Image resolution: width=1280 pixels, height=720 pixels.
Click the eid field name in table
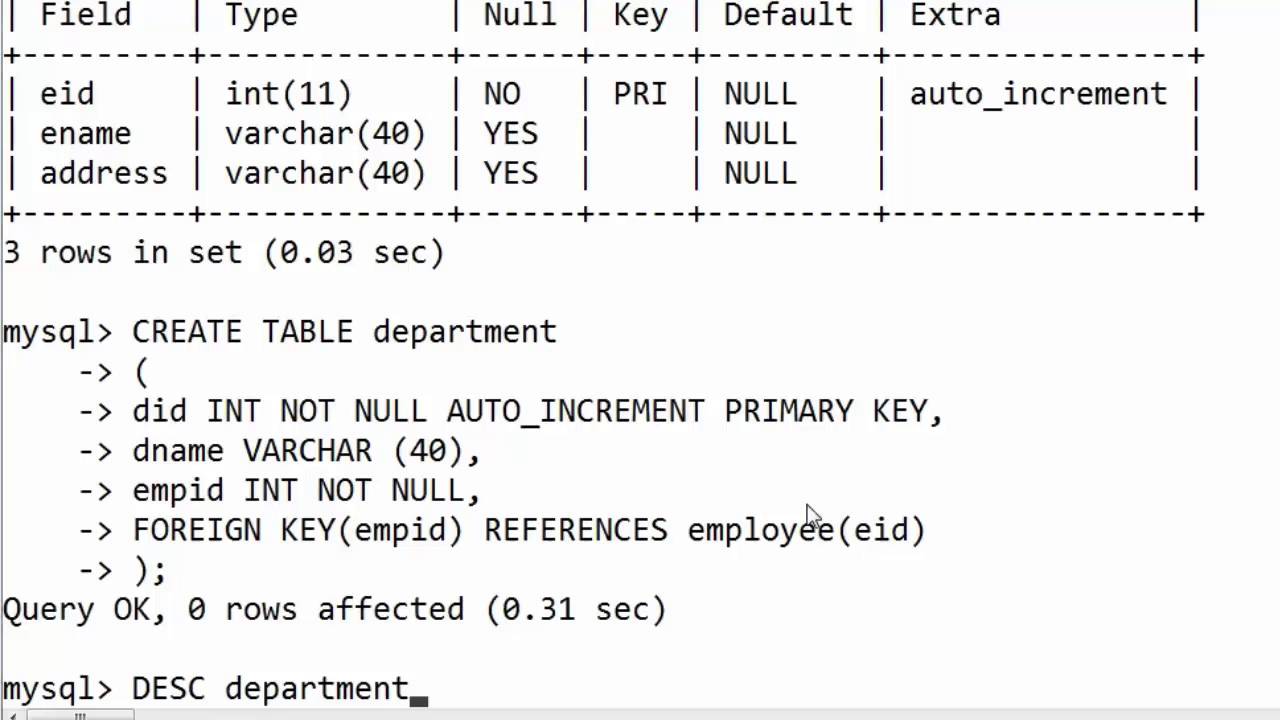67,94
